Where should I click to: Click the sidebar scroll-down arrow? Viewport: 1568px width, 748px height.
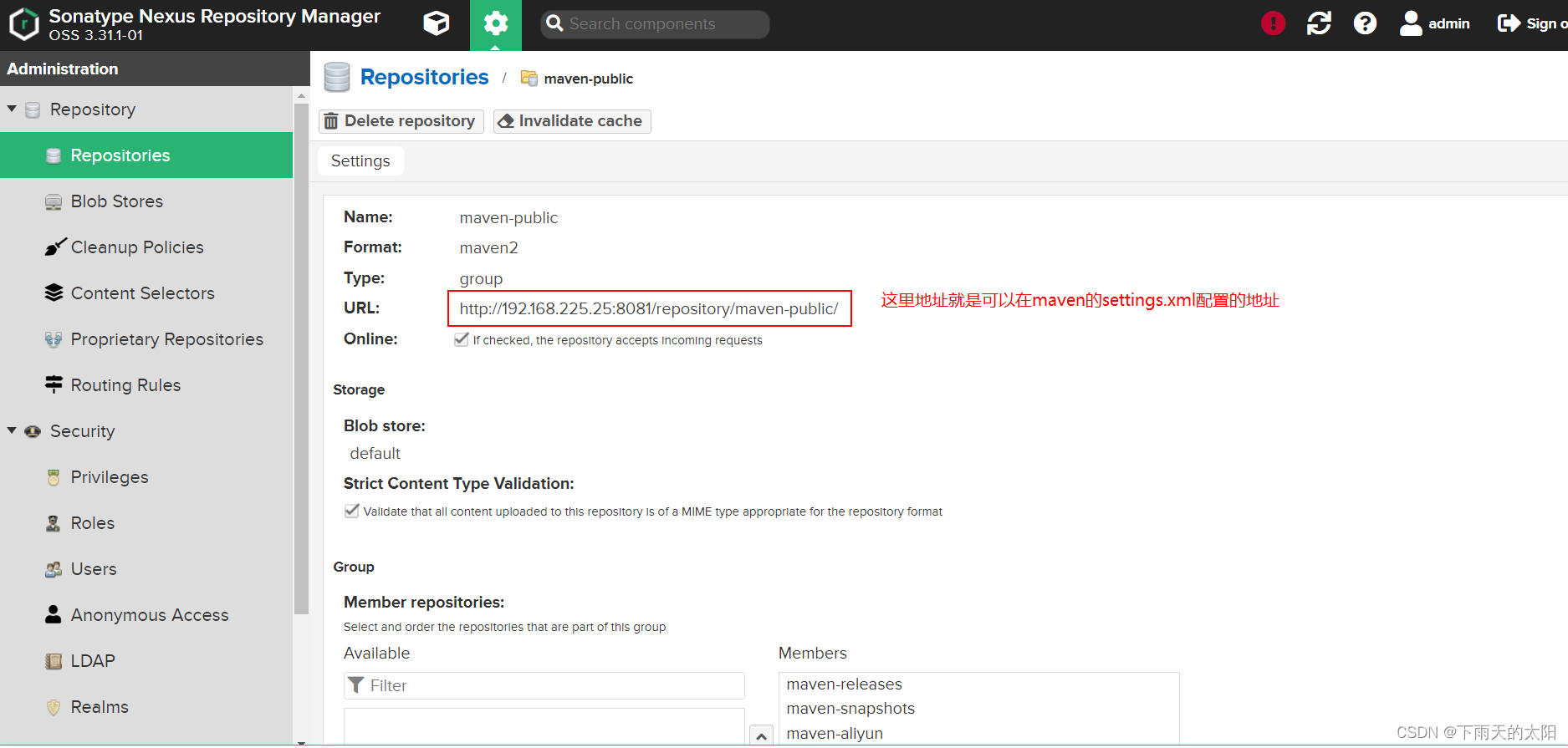click(x=302, y=741)
